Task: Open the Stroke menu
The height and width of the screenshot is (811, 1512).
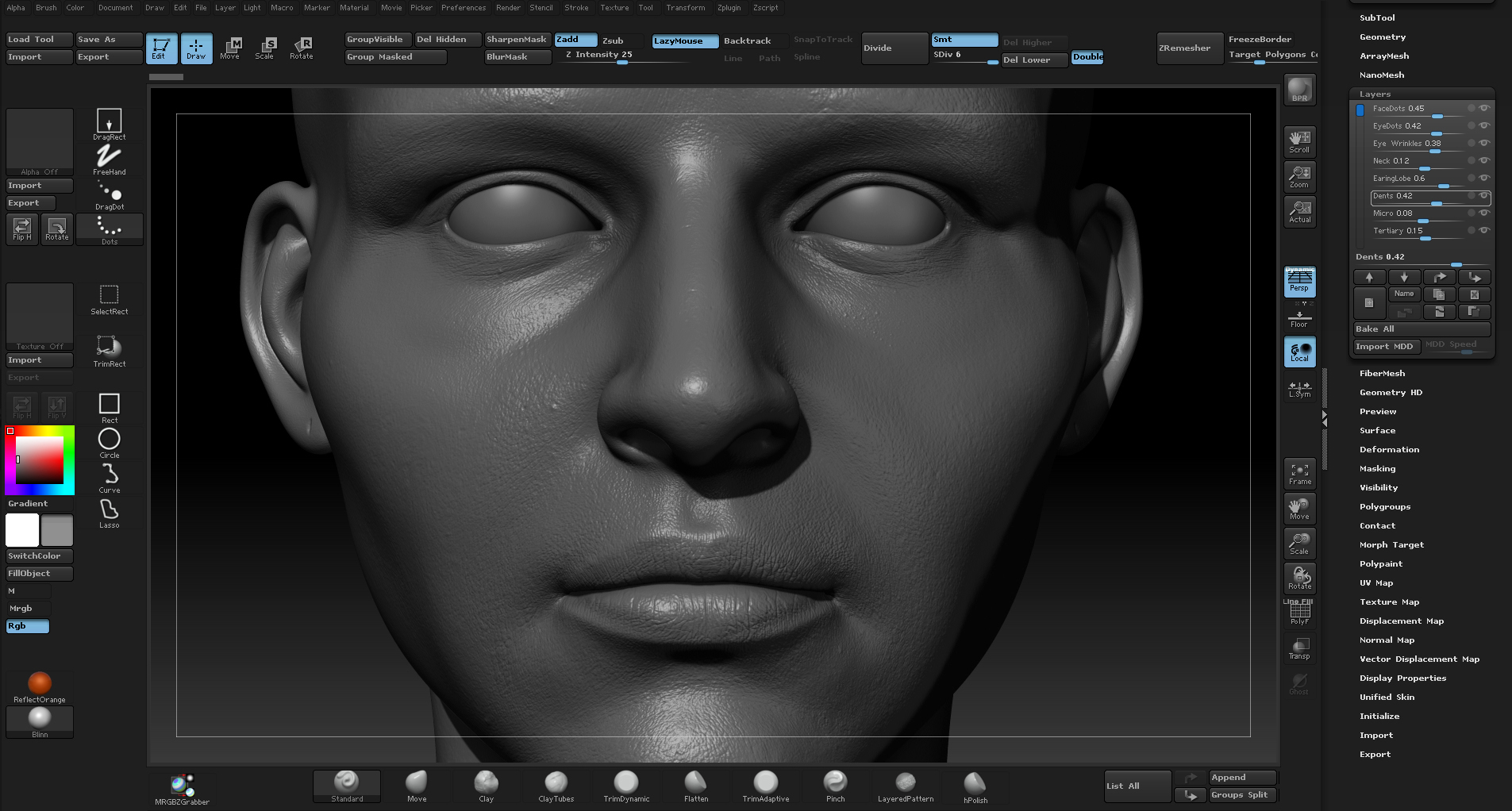Action: (x=576, y=8)
